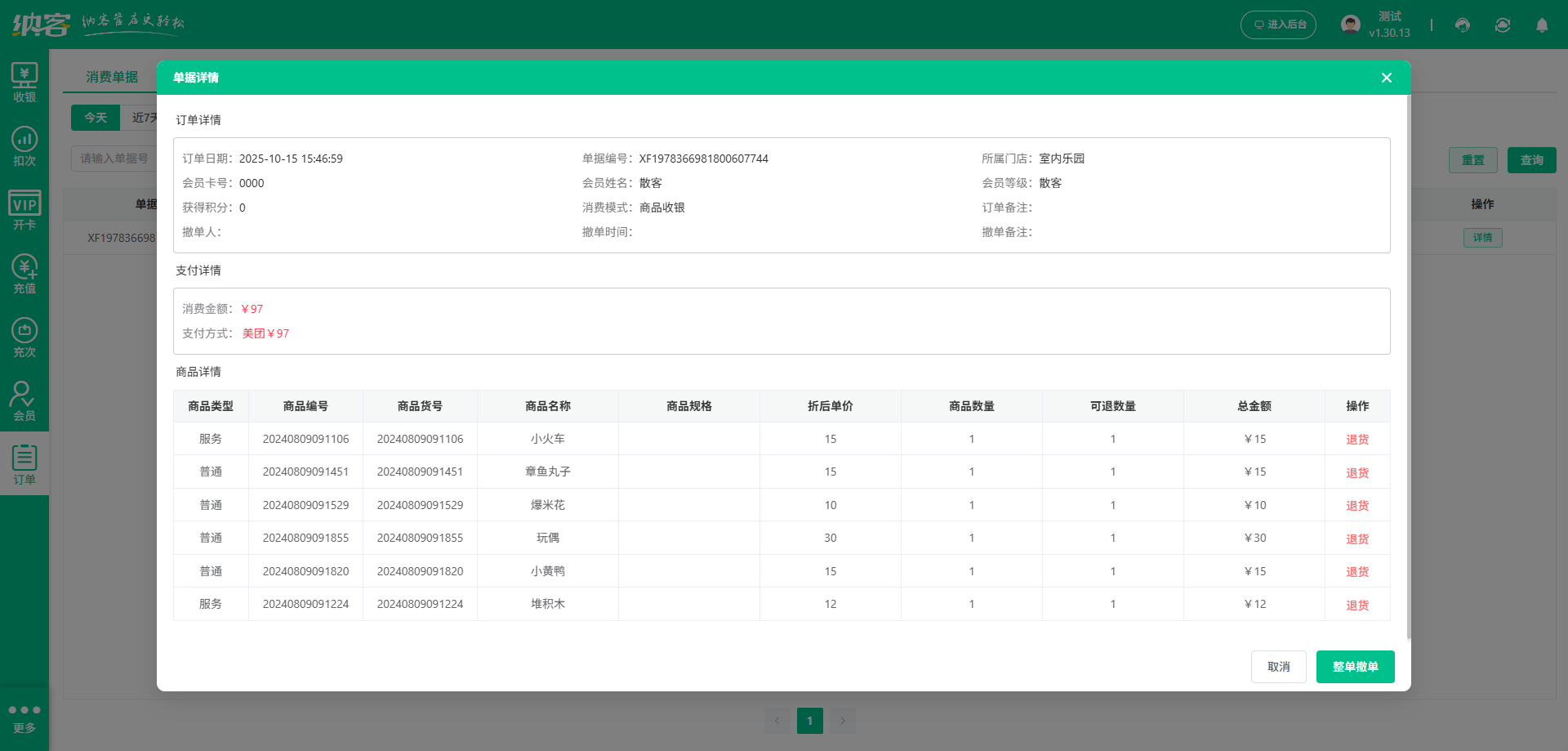Screen dimensions: 1568x751
Task: Click the VIP开卡 card-opening icon
Action: (x=24, y=208)
